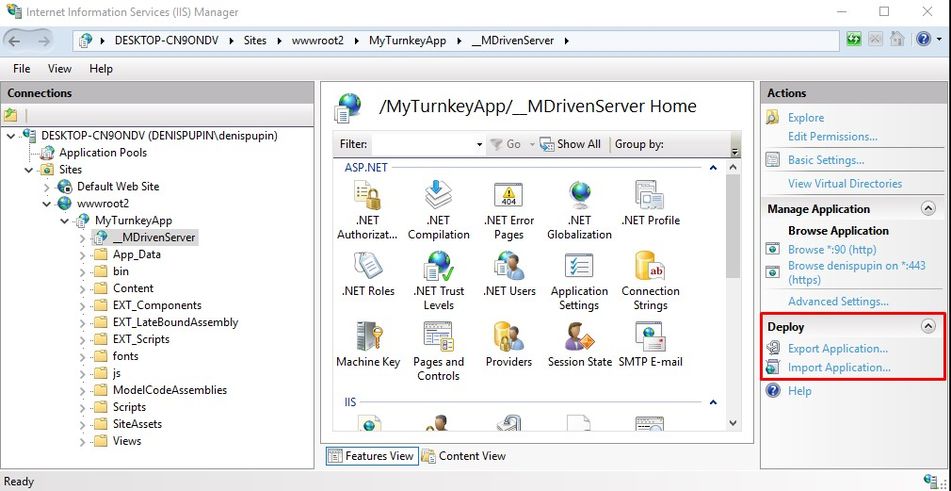Viewport: 951px width, 491px height.
Task: Collapse the Deploy section chevron
Action: (928, 326)
